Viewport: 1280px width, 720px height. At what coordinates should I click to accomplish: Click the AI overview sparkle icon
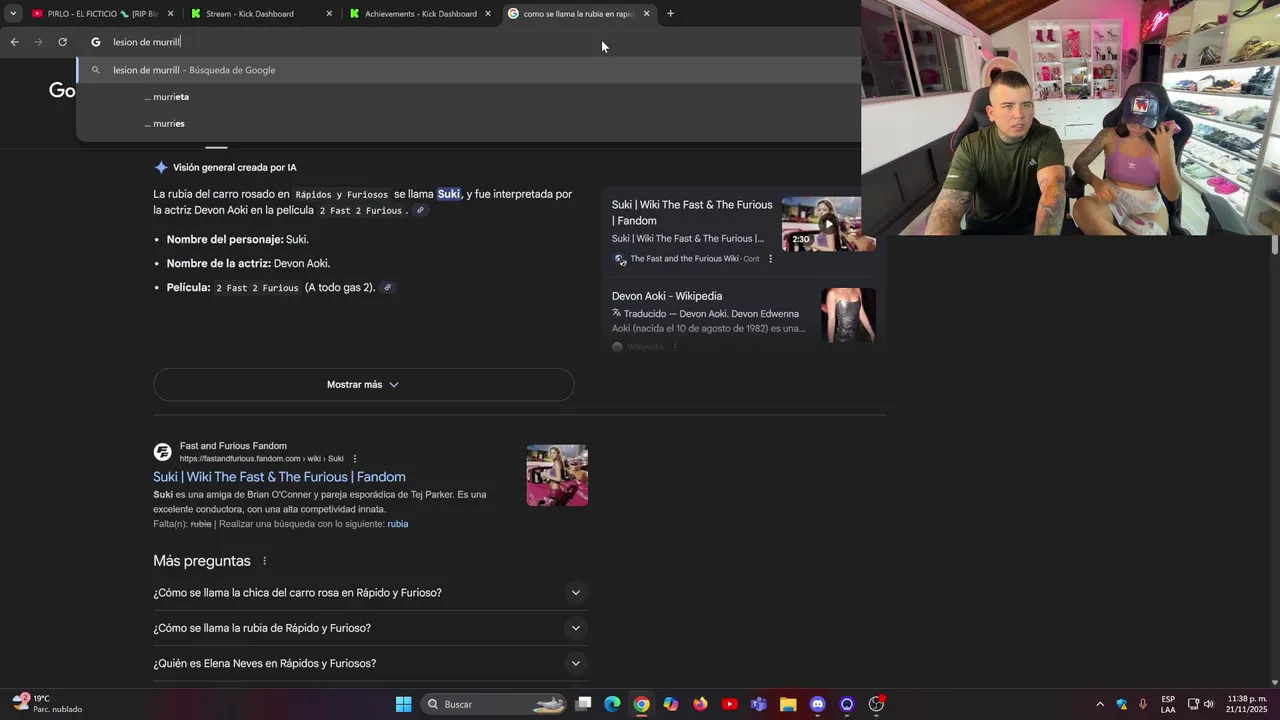pyautogui.click(x=160, y=168)
